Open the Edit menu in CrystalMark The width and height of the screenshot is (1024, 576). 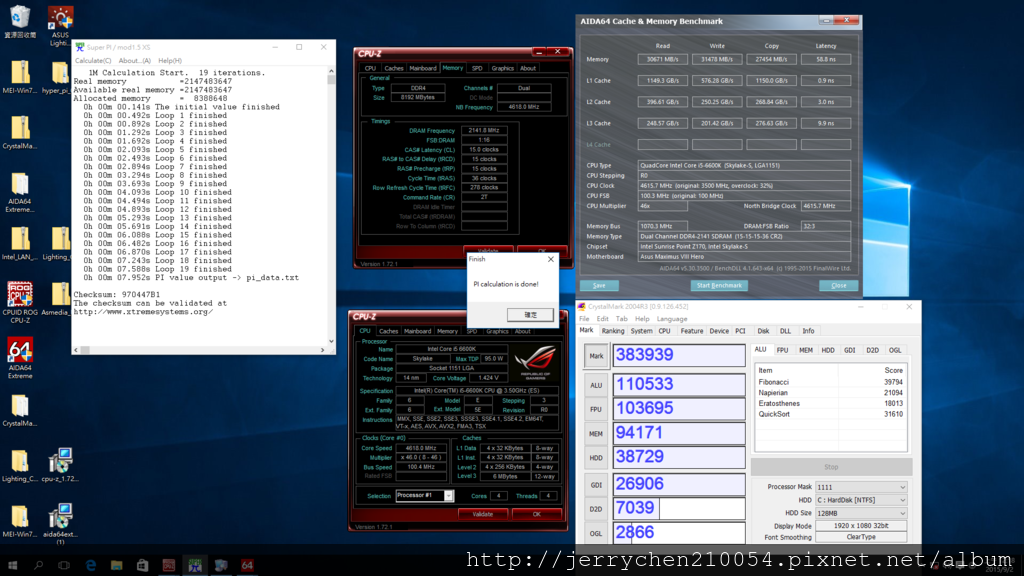coord(602,319)
